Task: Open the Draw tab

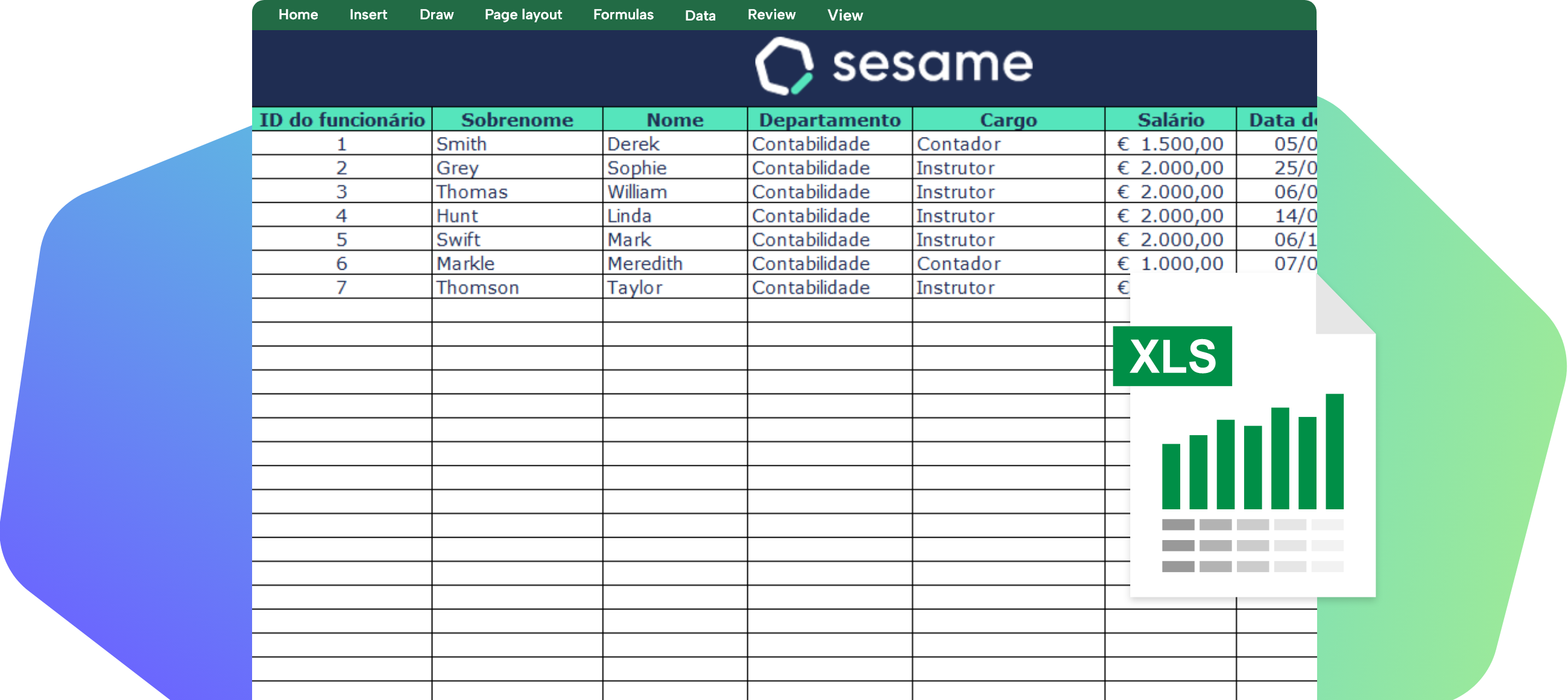Action: click(x=437, y=14)
